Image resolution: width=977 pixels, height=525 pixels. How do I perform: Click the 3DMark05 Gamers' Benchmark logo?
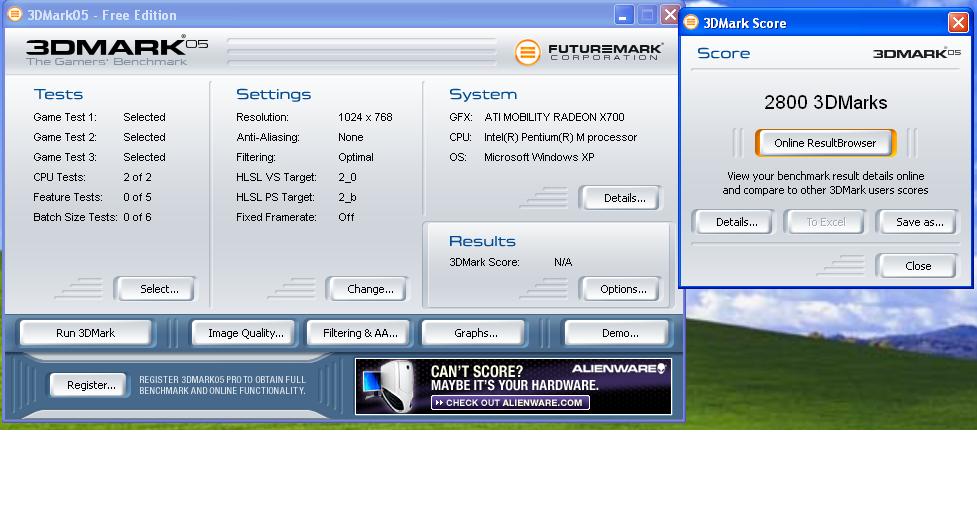click(x=117, y=50)
